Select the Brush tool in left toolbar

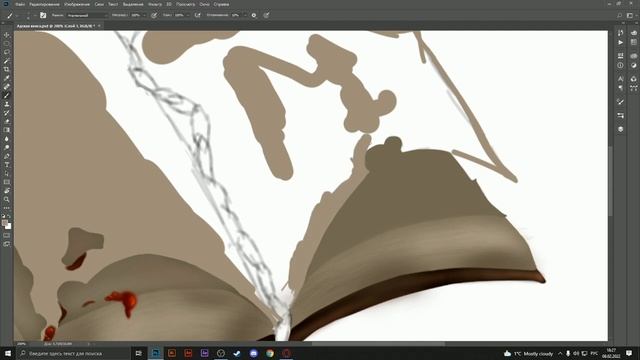tap(7, 95)
